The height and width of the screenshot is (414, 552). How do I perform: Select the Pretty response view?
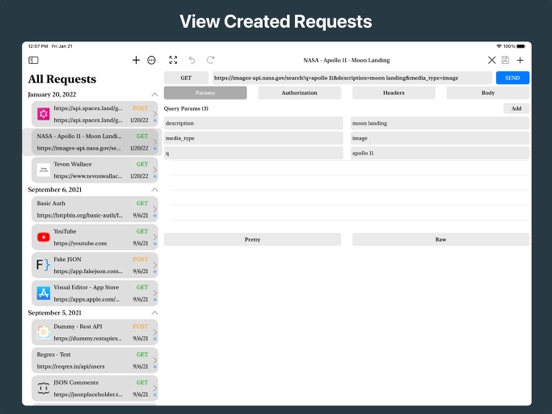[252, 239]
